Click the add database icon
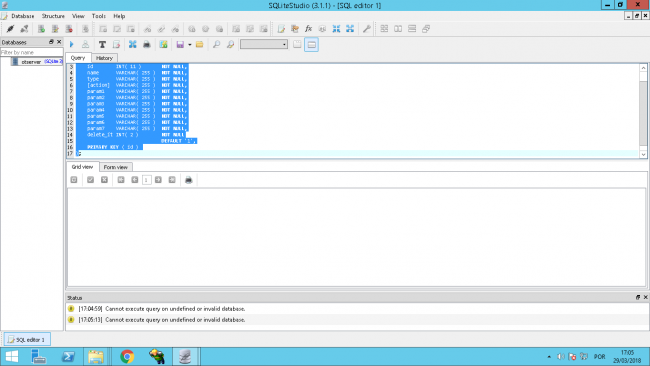 [x=41, y=29]
